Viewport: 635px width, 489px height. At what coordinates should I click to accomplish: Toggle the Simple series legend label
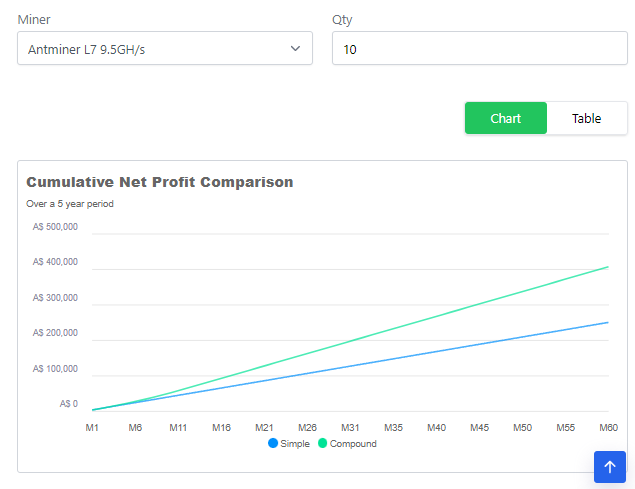pyautogui.click(x=295, y=443)
